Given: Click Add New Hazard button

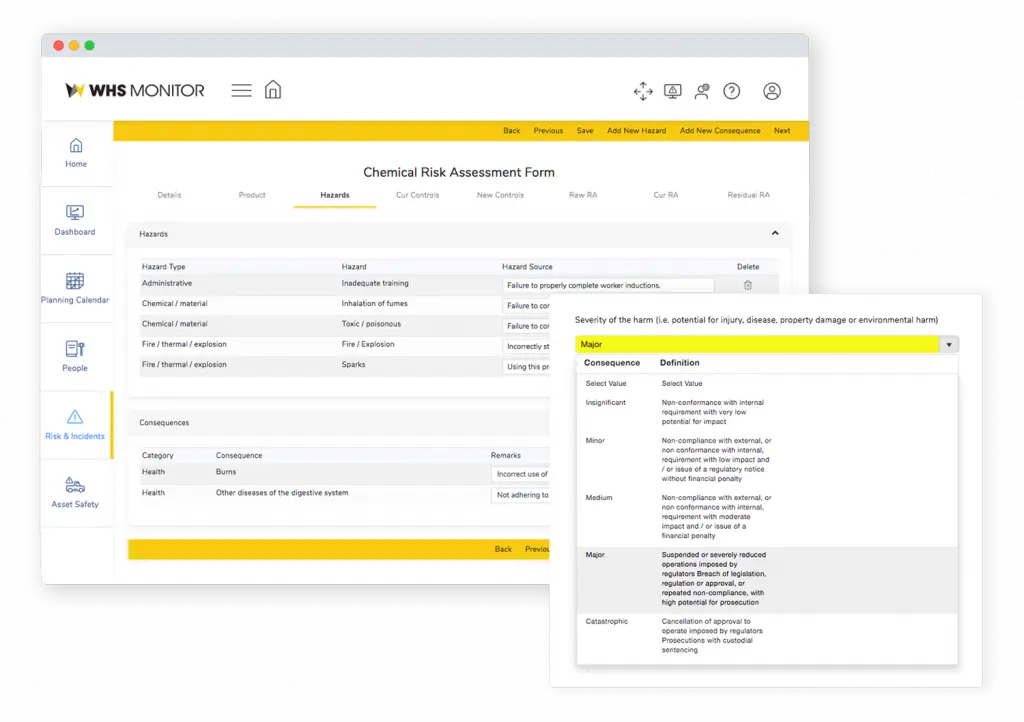Looking at the screenshot, I should click(x=636, y=131).
